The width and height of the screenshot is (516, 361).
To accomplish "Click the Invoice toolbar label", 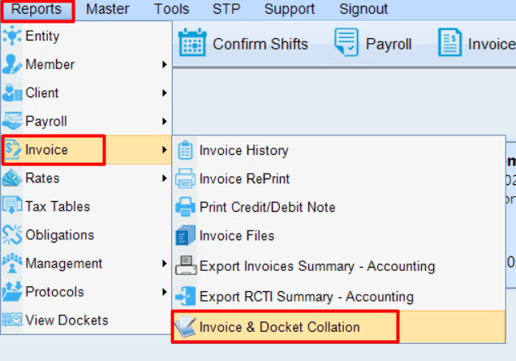I will point(492,44).
